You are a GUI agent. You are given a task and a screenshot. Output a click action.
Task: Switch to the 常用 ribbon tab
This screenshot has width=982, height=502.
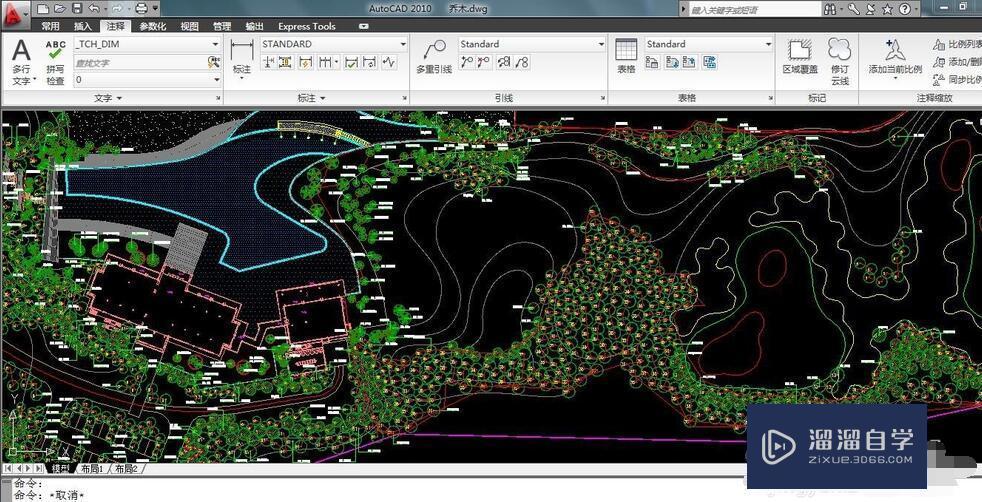coord(51,26)
